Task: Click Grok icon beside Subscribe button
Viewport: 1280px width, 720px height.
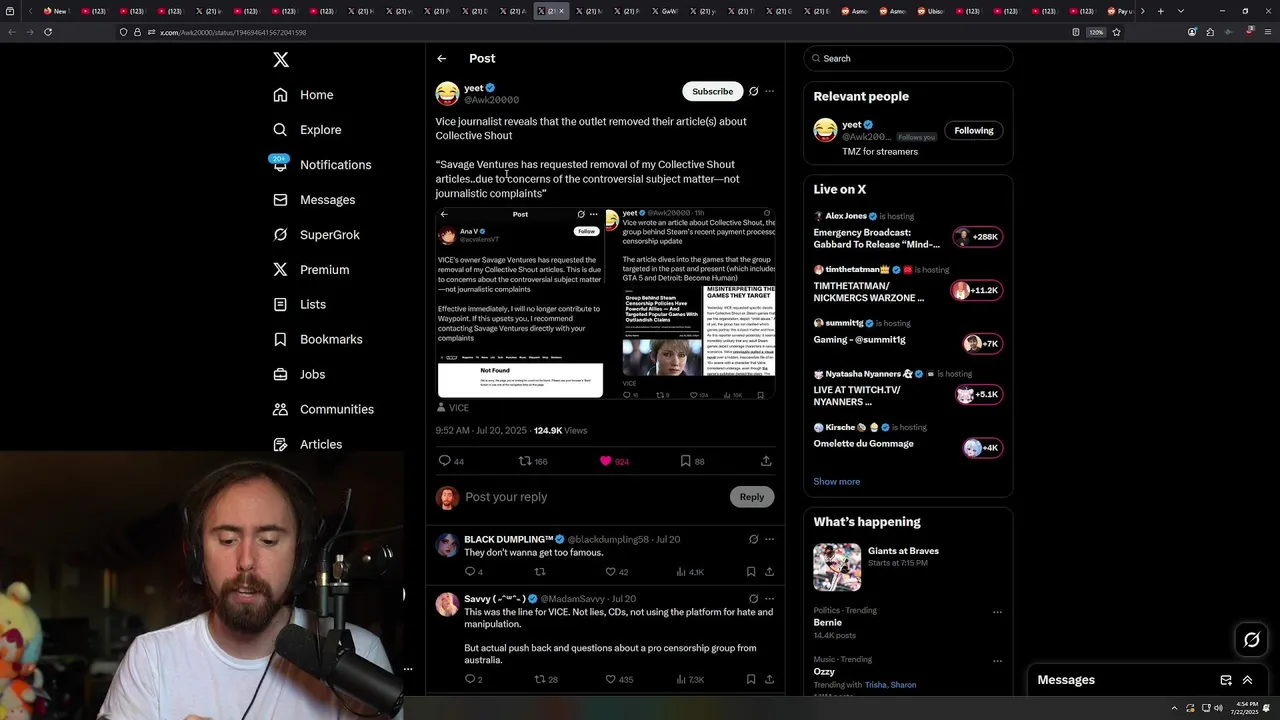Action: point(753,91)
